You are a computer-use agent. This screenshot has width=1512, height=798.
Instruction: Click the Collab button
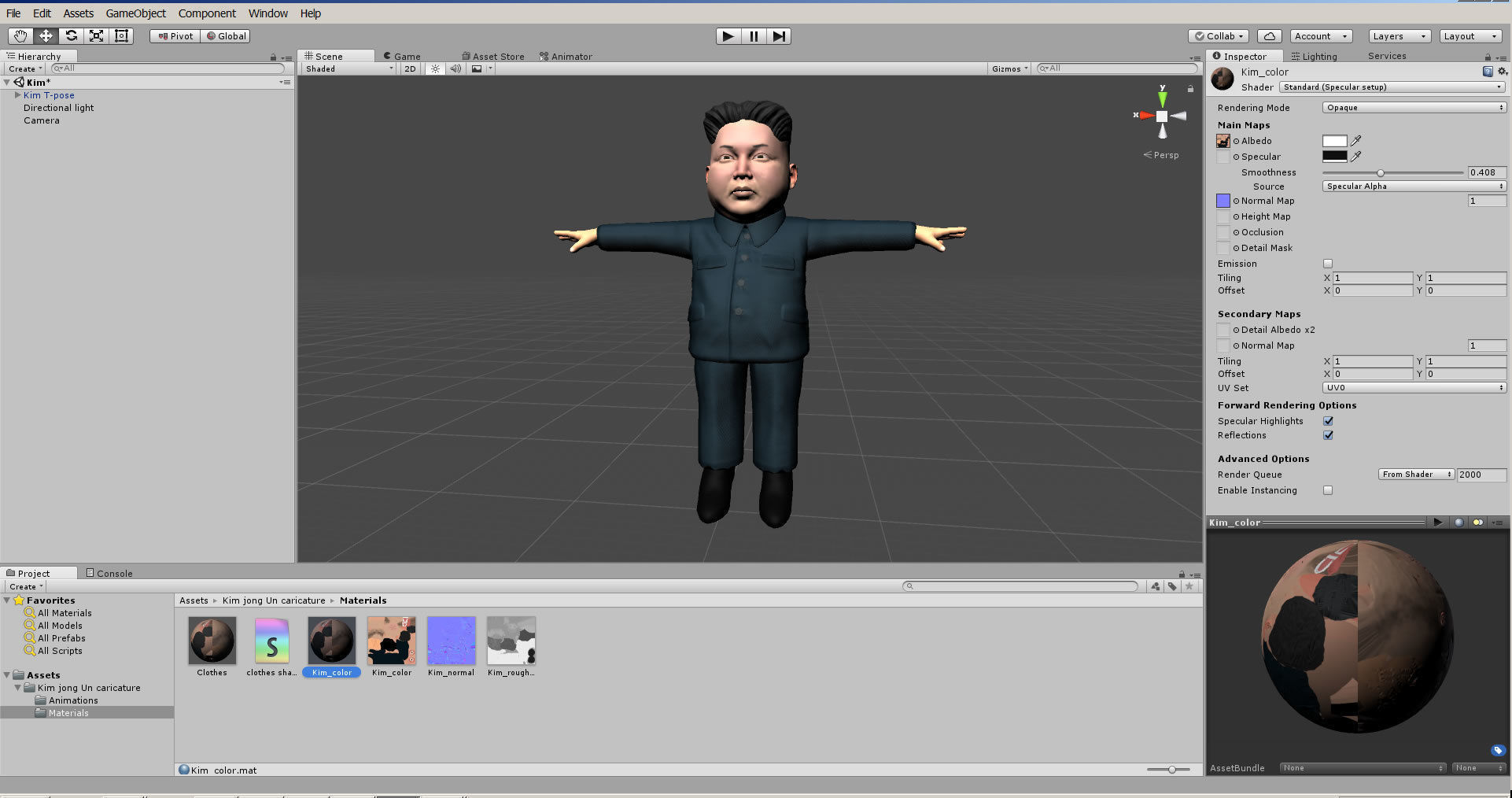point(1219,36)
